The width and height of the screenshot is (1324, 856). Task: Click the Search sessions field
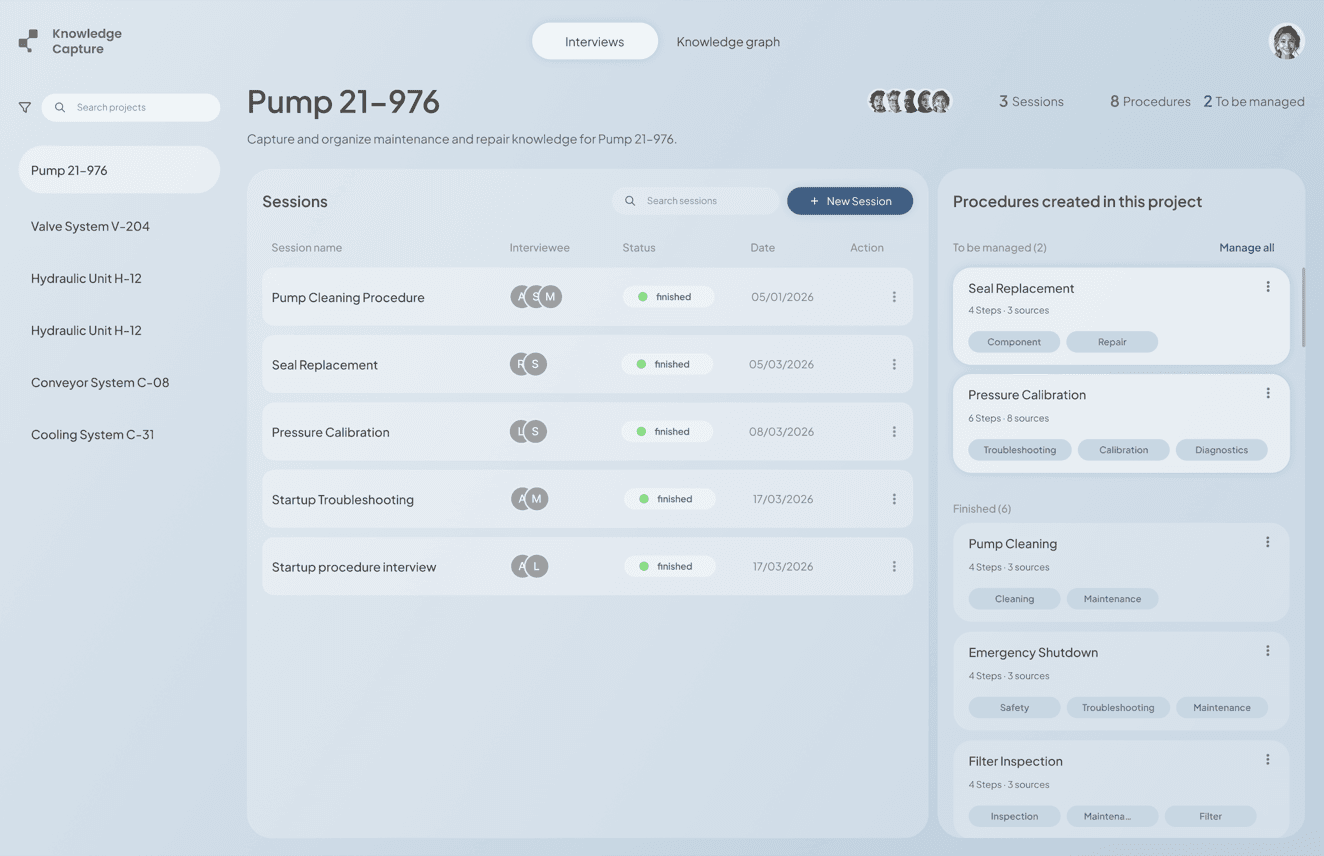696,201
